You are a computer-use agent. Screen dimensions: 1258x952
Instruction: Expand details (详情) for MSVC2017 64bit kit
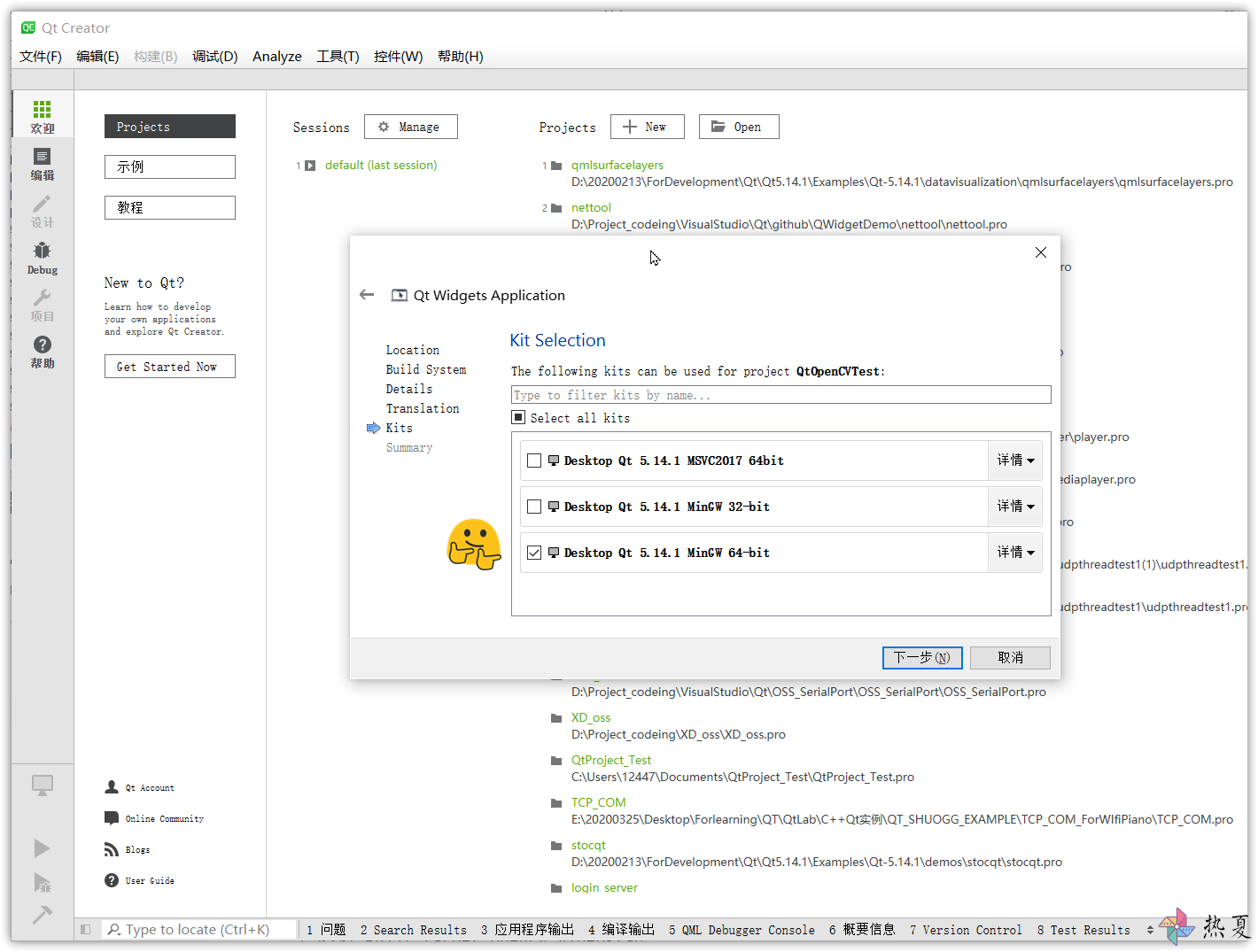tap(1015, 461)
